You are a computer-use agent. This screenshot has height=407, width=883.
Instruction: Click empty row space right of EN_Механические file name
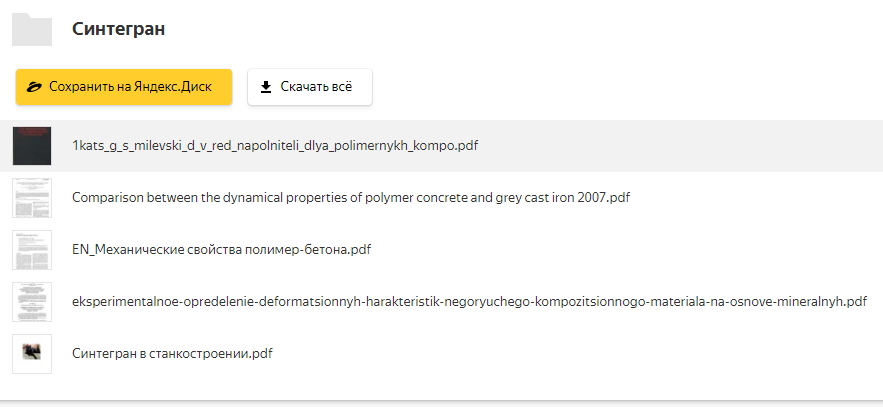tap(620, 249)
